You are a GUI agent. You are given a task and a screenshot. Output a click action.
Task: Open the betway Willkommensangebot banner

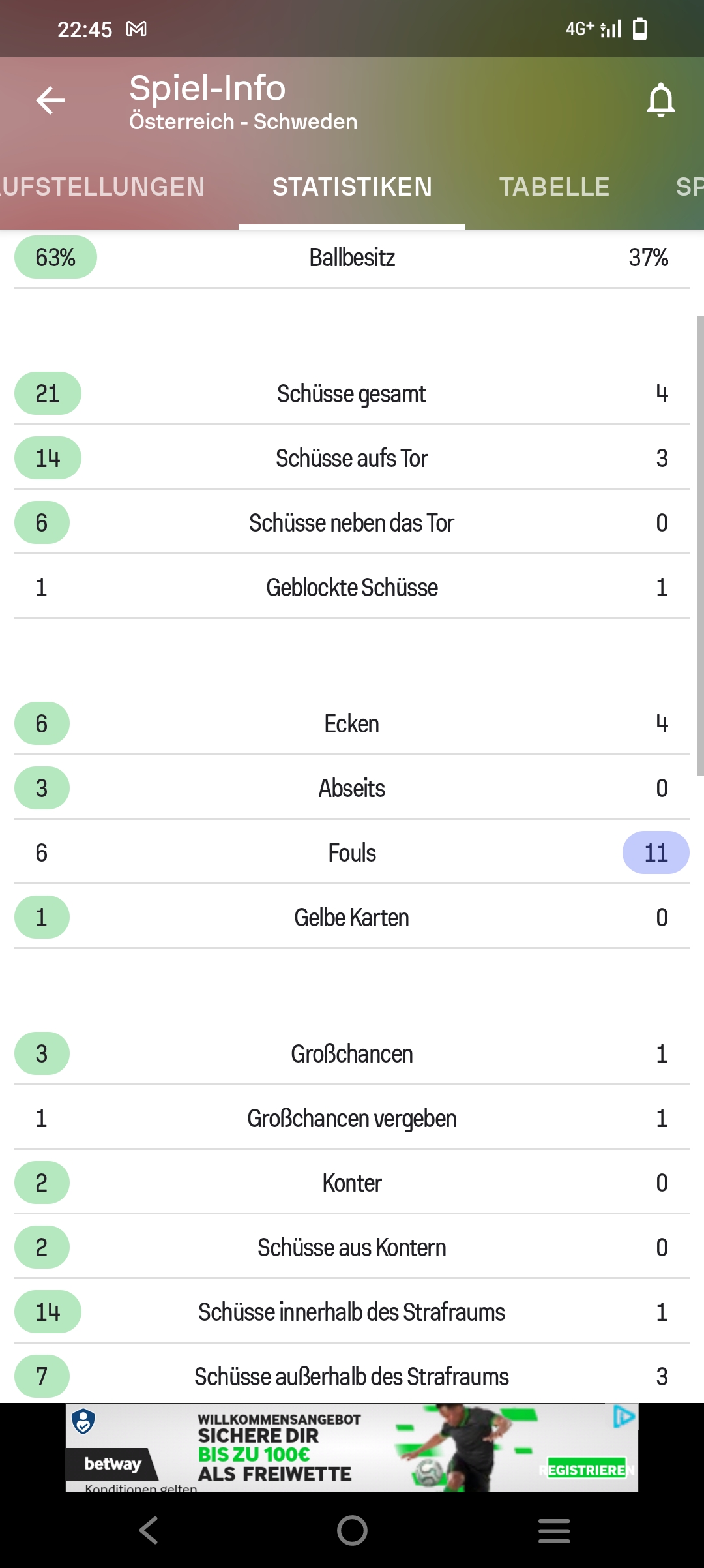(x=352, y=1447)
